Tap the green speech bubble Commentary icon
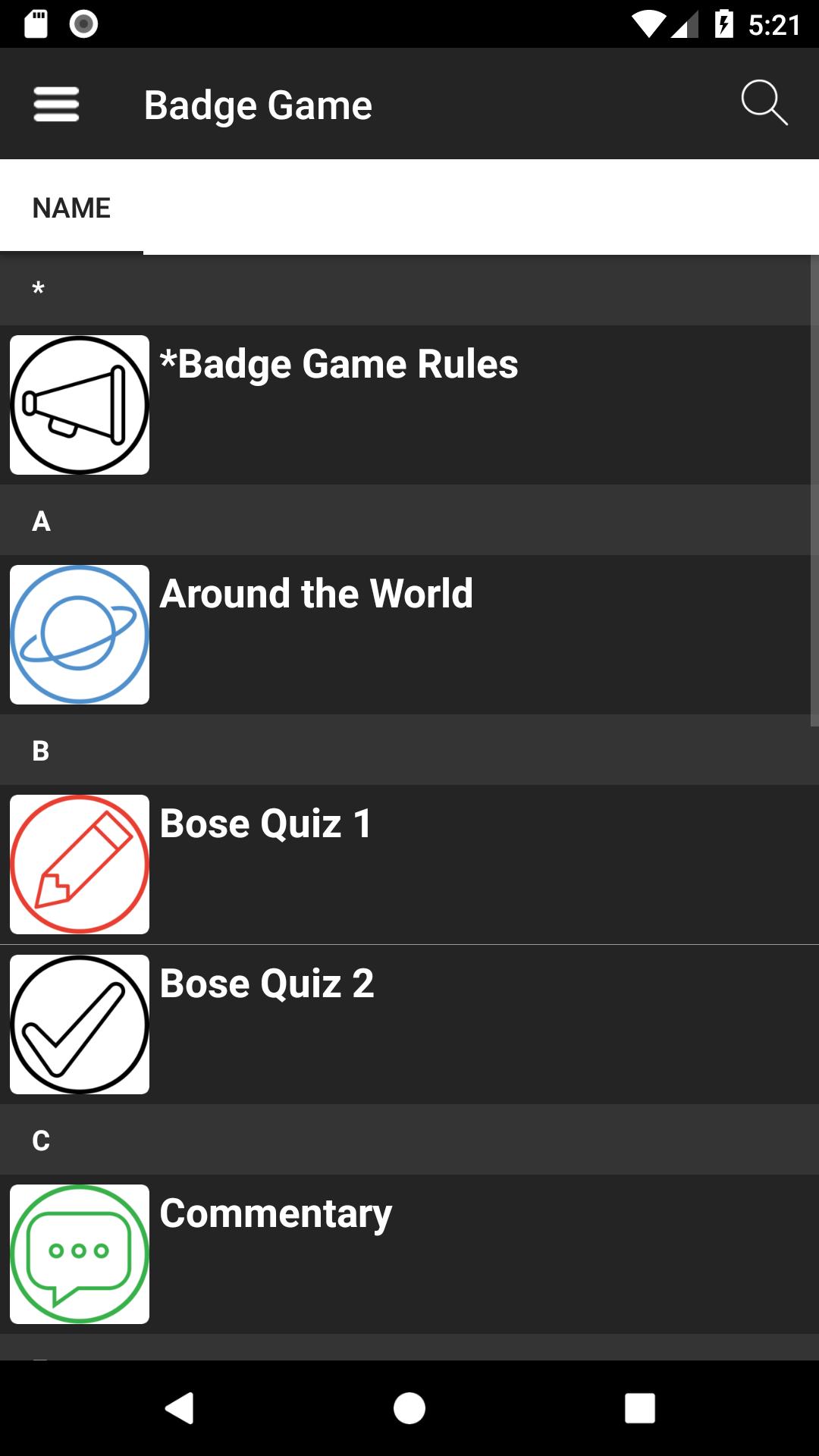The width and height of the screenshot is (819, 1456). 80,1254
